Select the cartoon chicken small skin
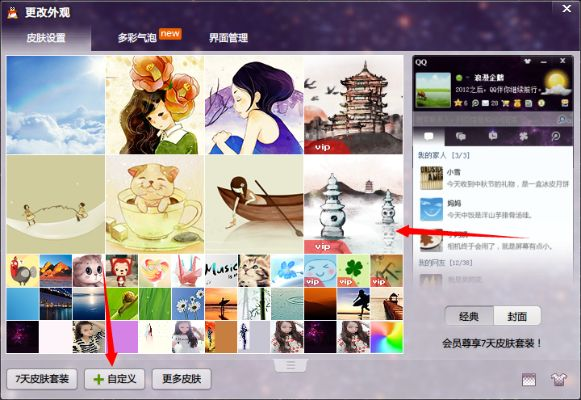The image size is (581, 400). point(23,271)
